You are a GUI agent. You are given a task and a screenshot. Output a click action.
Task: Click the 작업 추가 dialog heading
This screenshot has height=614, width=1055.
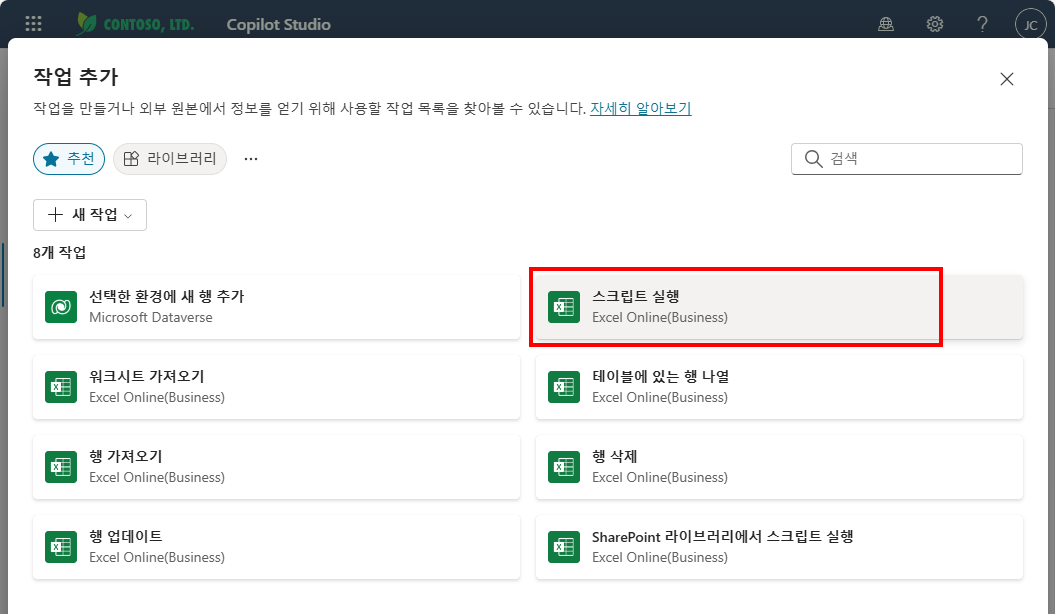click(76, 77)
